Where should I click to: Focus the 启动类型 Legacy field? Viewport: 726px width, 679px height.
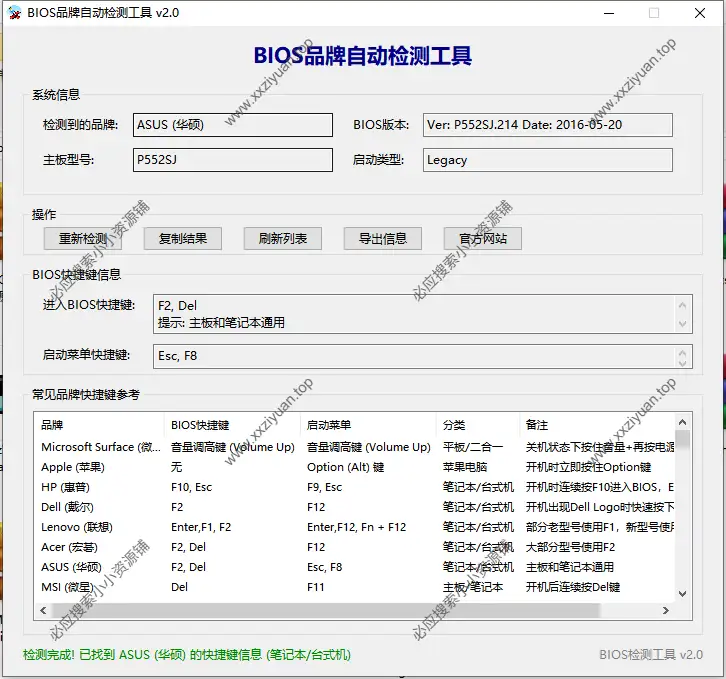(x=547, y=160)
